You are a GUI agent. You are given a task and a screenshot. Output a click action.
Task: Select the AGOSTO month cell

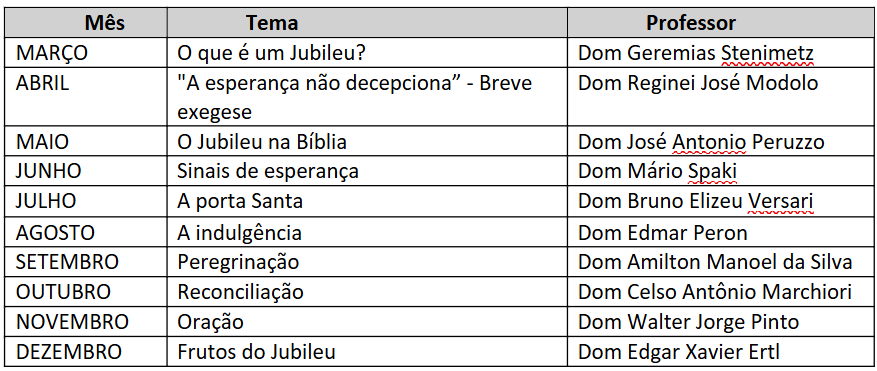click(87, 232)
